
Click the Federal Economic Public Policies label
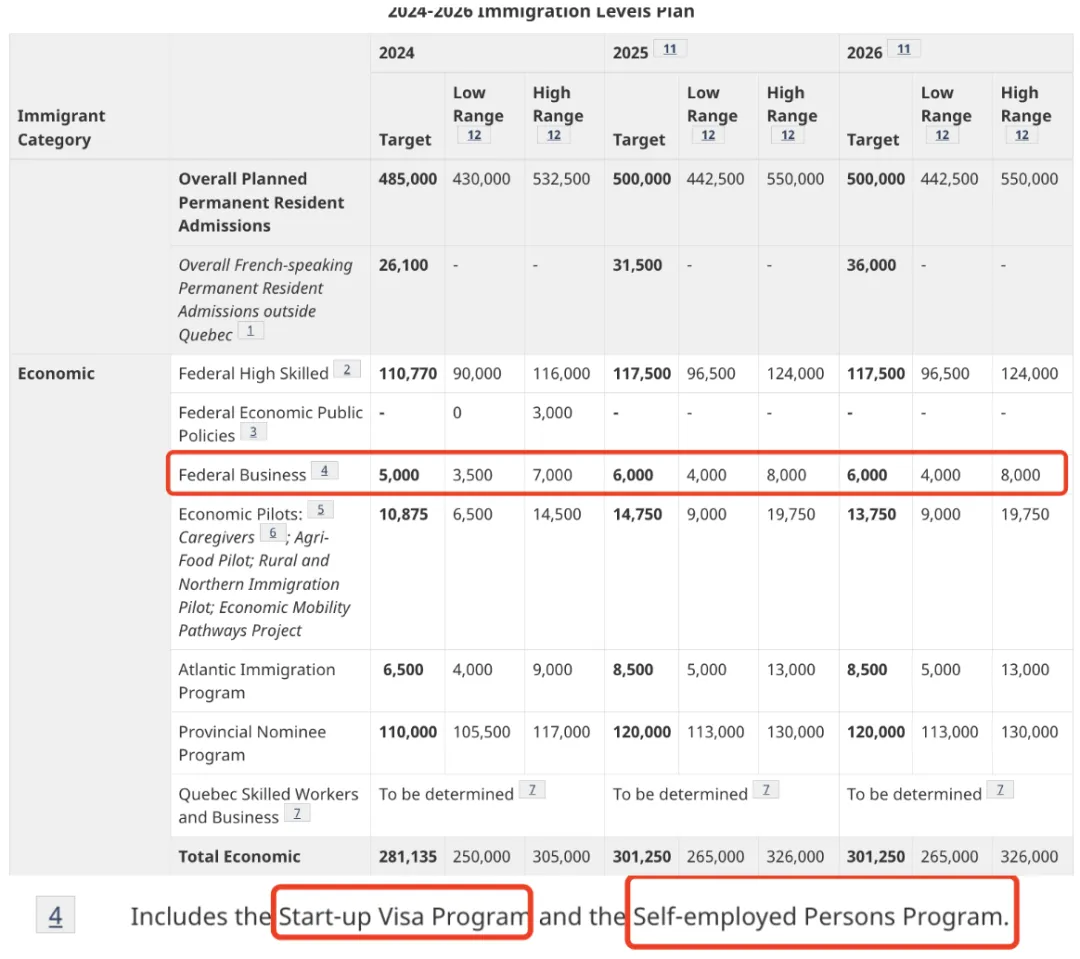tap(271, 424)
